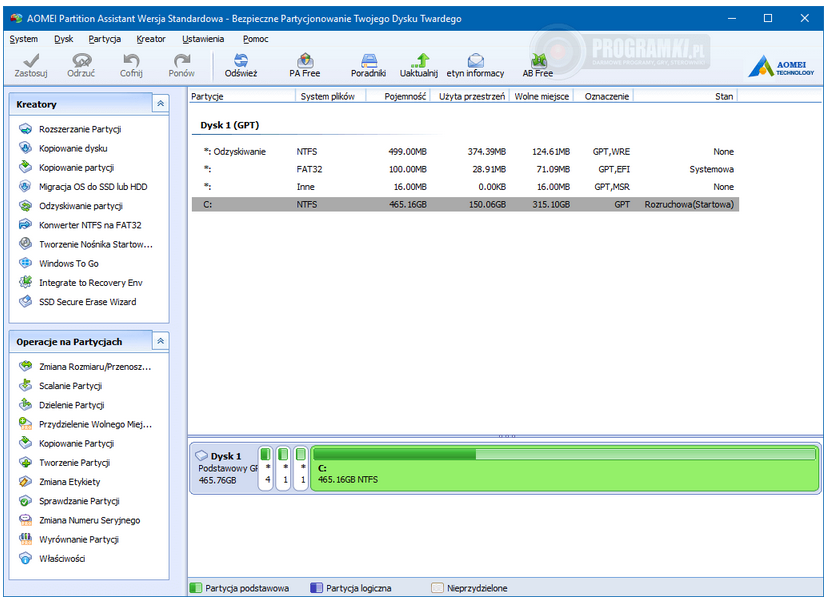826x598 pixels.
Task: Open Migracja OS do SSD lub HDD
Action: click(x=93, y=187)
